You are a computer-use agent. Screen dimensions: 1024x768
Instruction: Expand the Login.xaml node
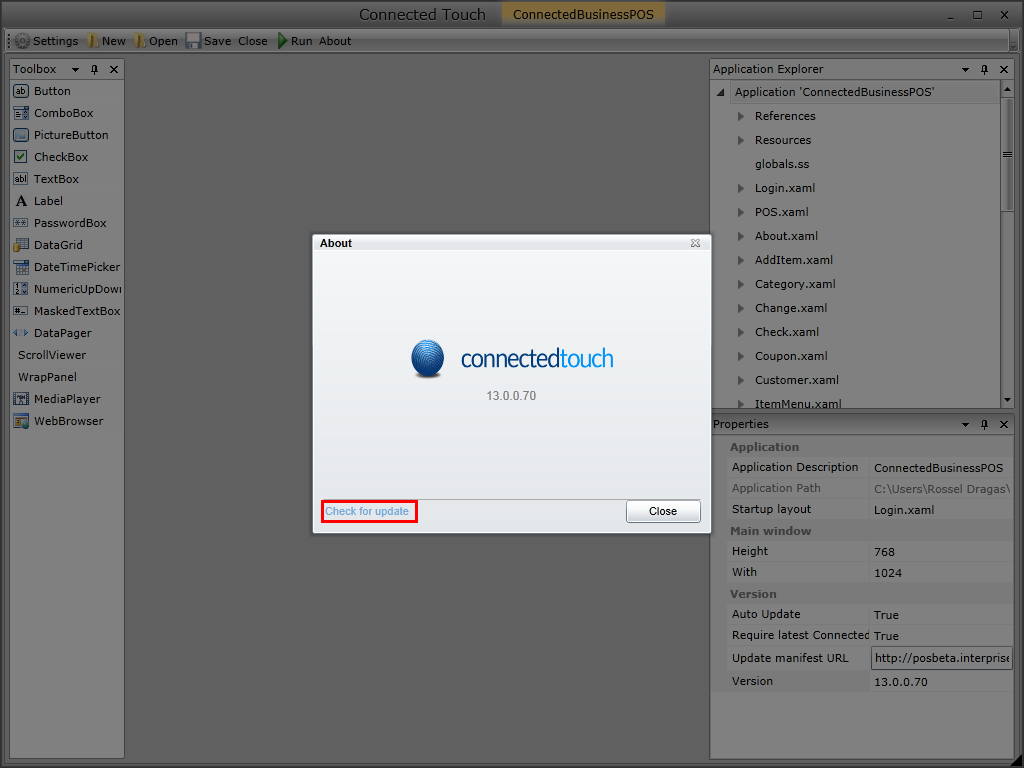[741, 188]
